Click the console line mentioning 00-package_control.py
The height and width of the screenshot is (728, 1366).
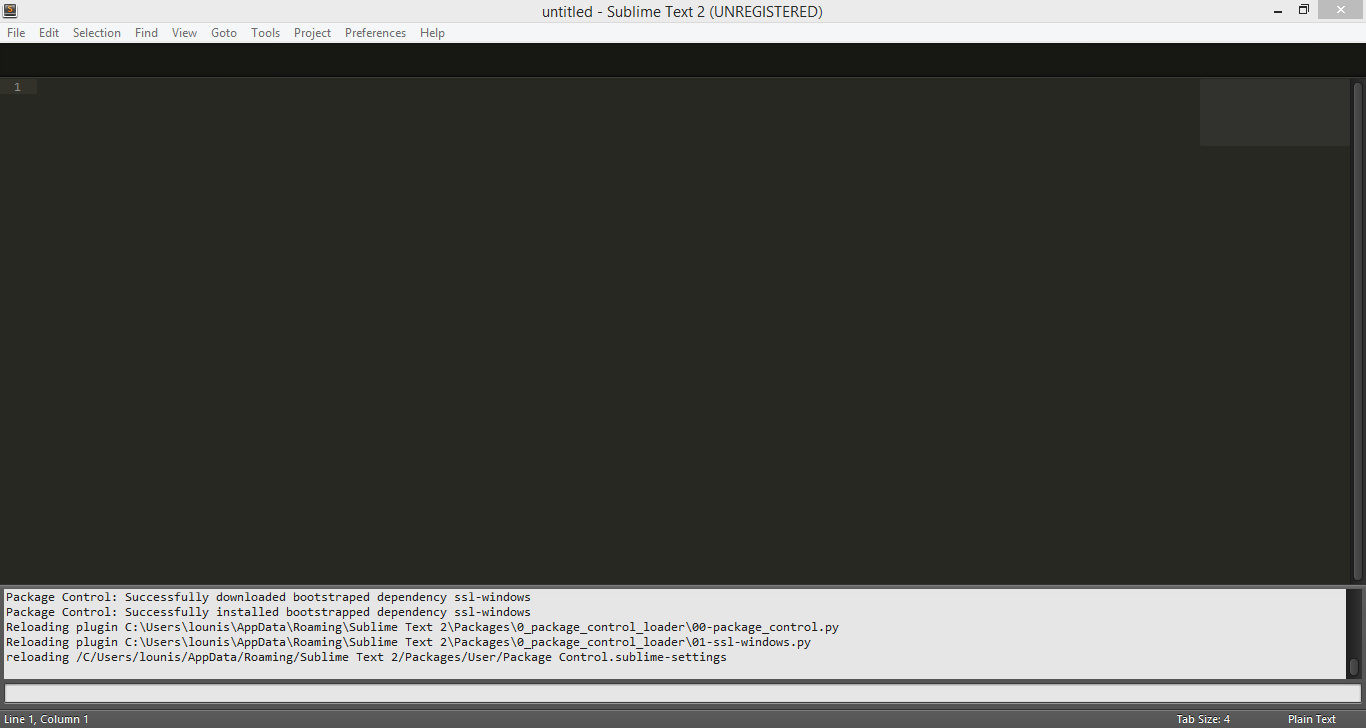(x=422, y=627)
